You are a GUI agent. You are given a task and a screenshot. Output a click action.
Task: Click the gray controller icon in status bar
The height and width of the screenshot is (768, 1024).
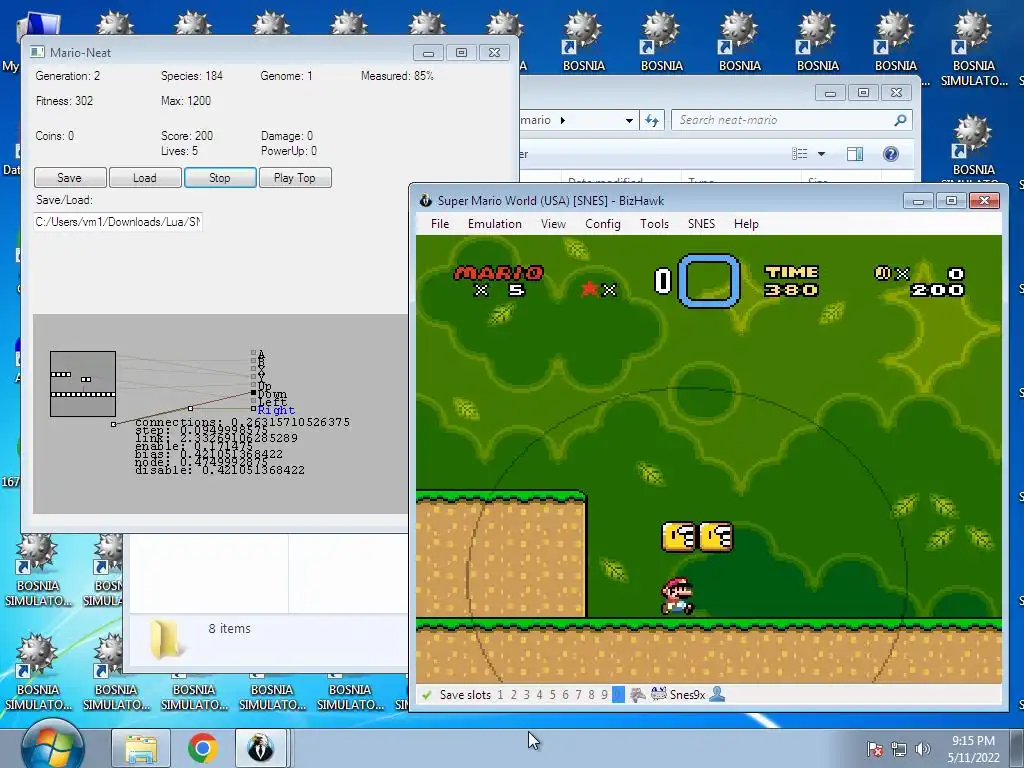point(637,695)
